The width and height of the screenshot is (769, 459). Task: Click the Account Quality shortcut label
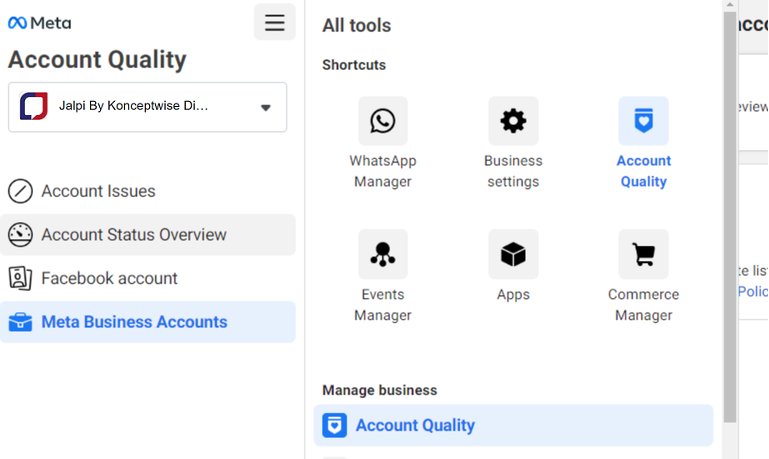coord(644,171)
